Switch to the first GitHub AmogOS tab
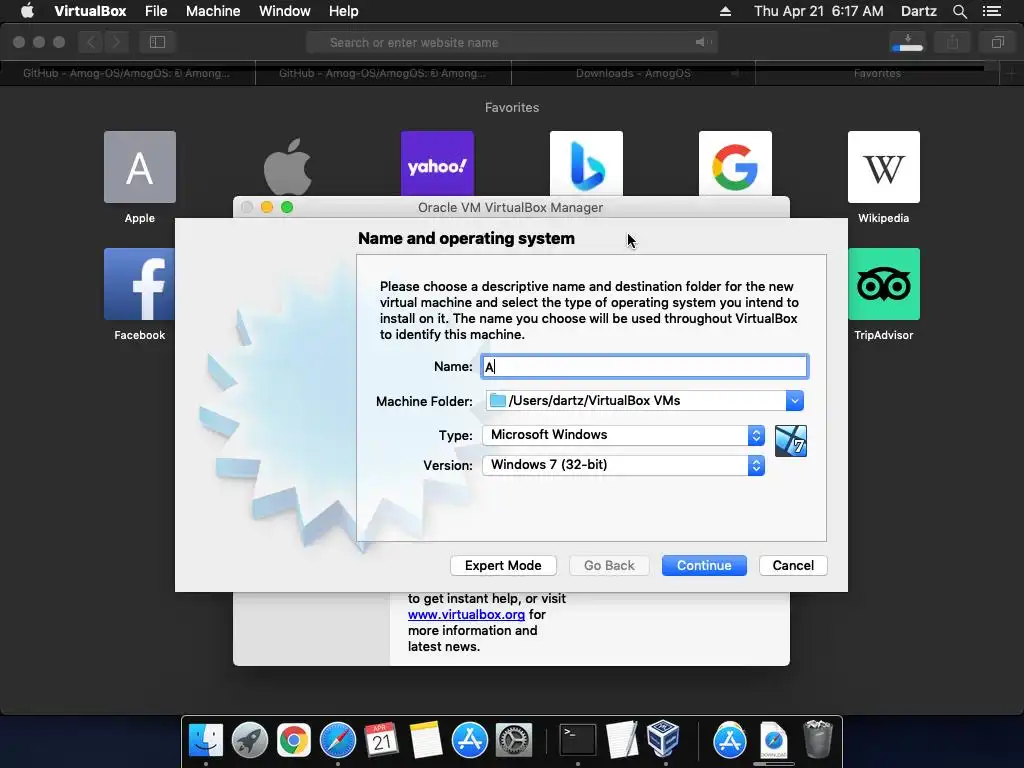Viewport: 1024px width, 768px height. pyautogui.click(x=127, y=73)
